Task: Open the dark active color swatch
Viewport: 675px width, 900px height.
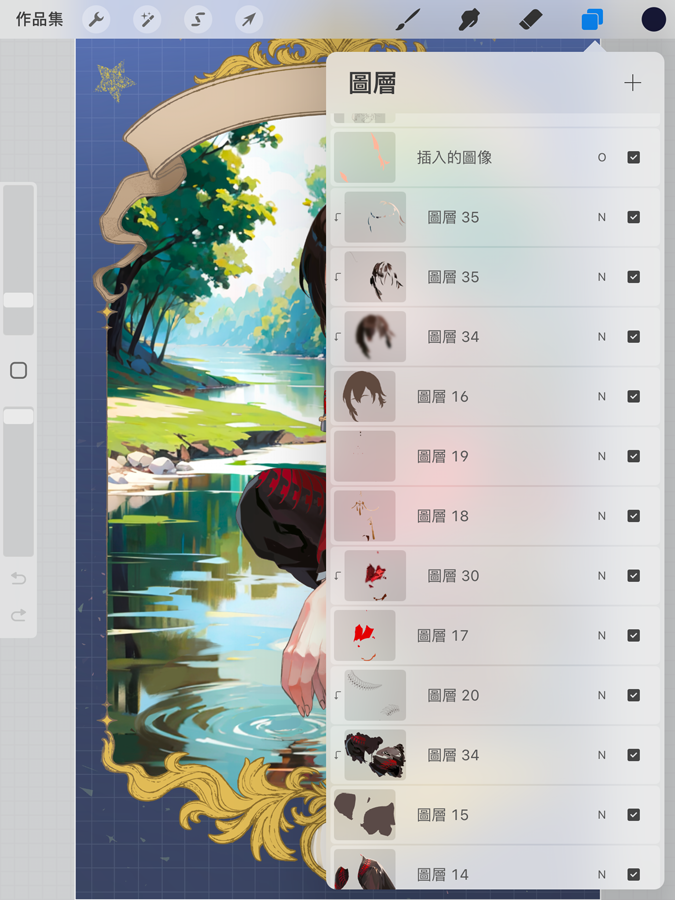Action: tap(653, 20)
